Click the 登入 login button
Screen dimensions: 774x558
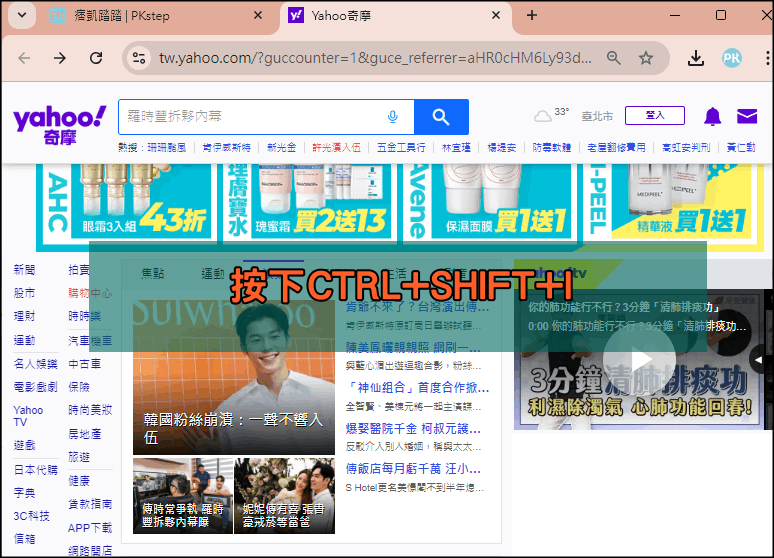(x=655, y=116)
